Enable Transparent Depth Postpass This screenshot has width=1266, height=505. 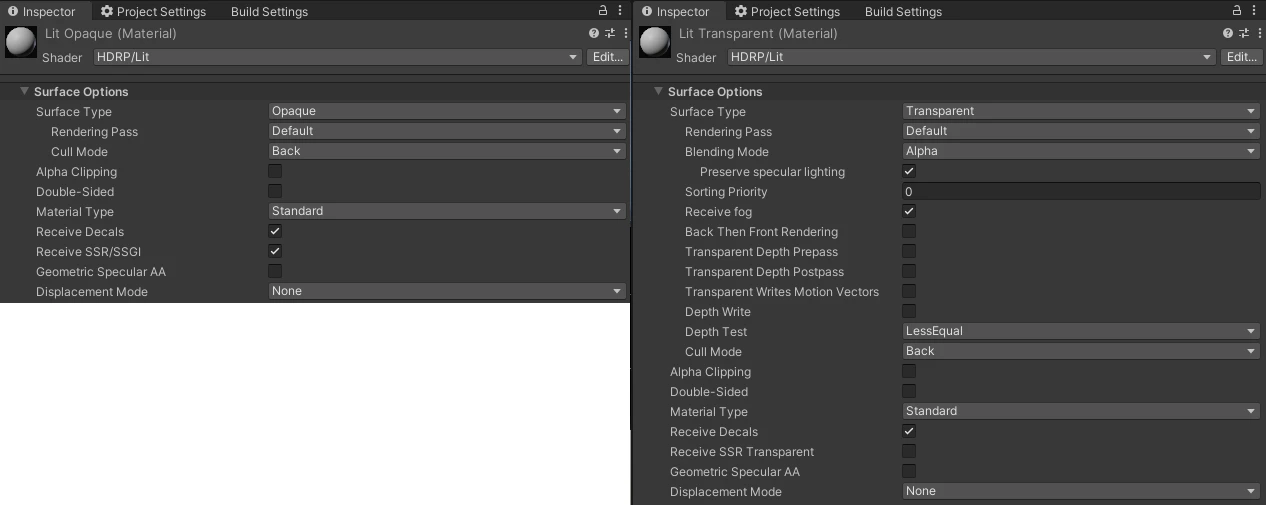909,271
